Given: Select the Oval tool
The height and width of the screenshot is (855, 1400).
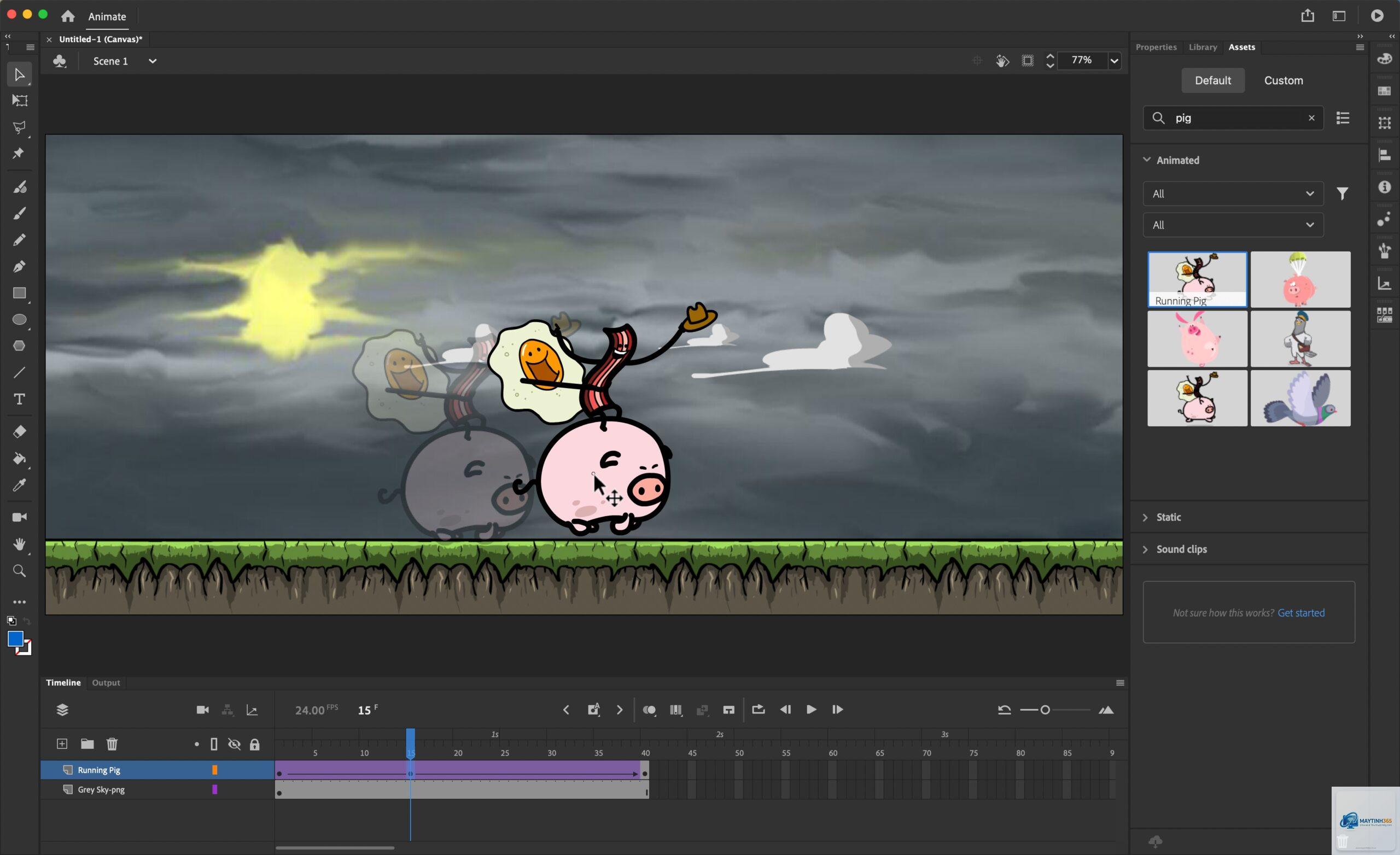Looking at the screenshot, I should [x=19, y=319].
